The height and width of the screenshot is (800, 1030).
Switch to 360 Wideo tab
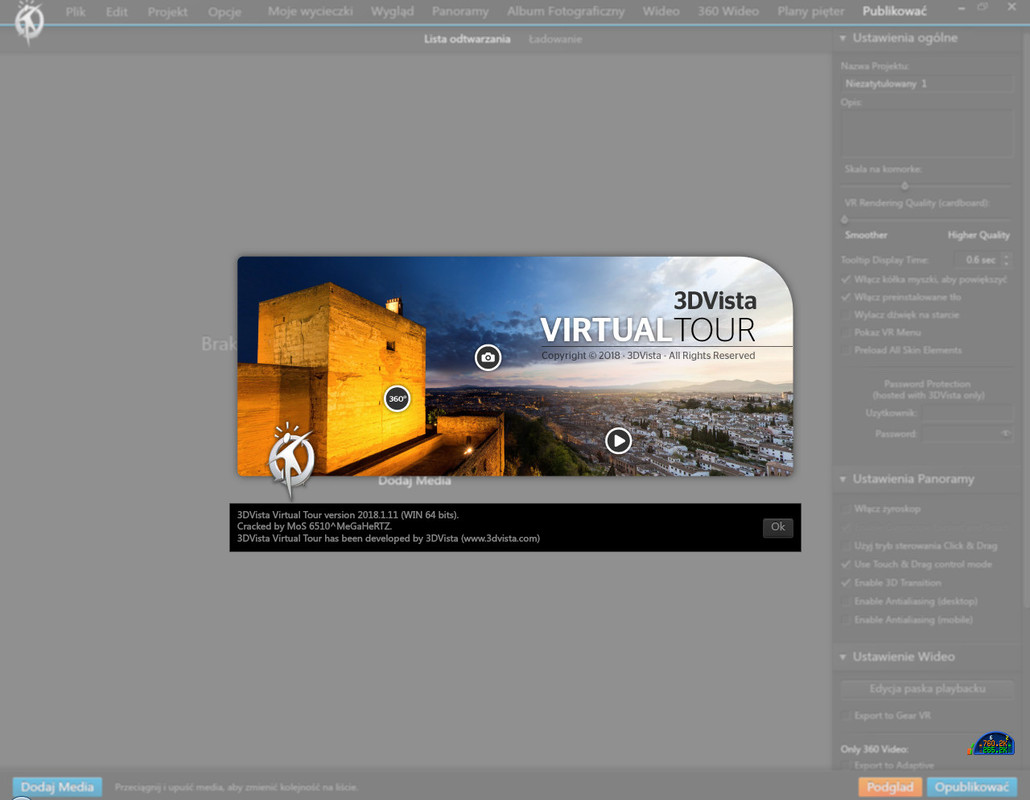(728, 11)
